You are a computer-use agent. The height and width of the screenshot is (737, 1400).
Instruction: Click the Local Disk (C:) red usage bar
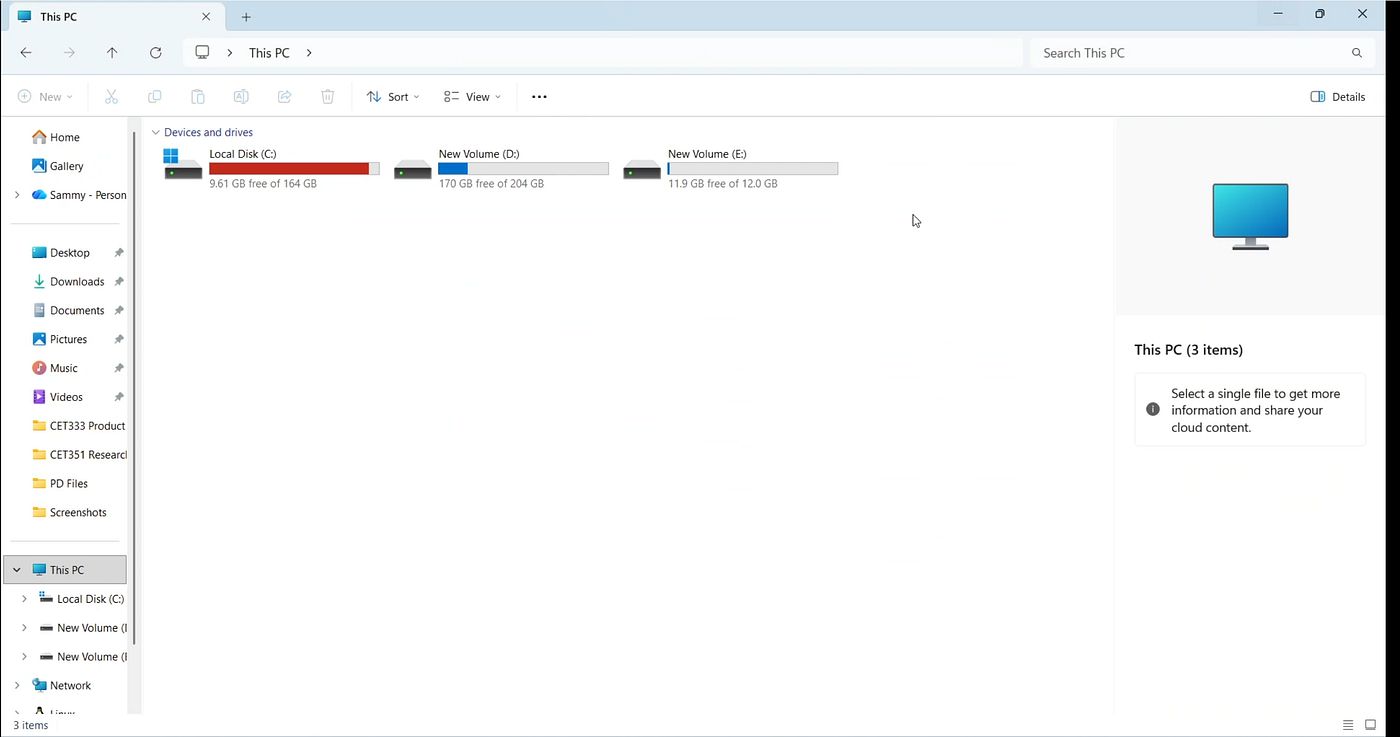[294, 169]
